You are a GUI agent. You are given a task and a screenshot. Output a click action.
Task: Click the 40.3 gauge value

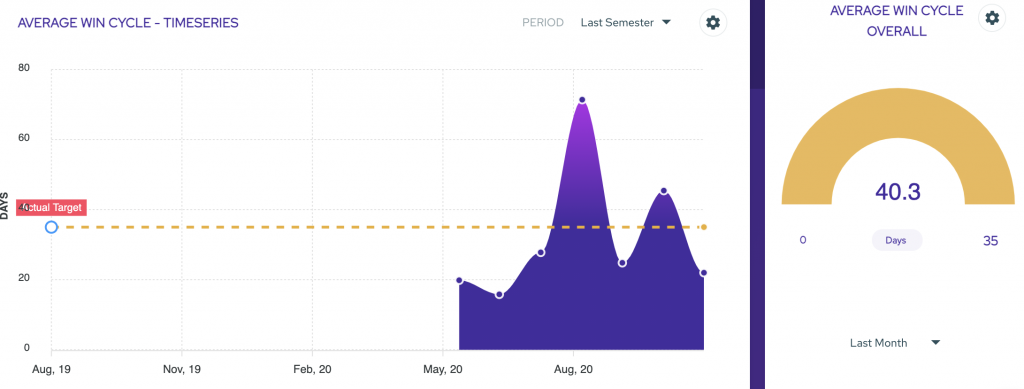pyautogui.click(x=898, y=191)
